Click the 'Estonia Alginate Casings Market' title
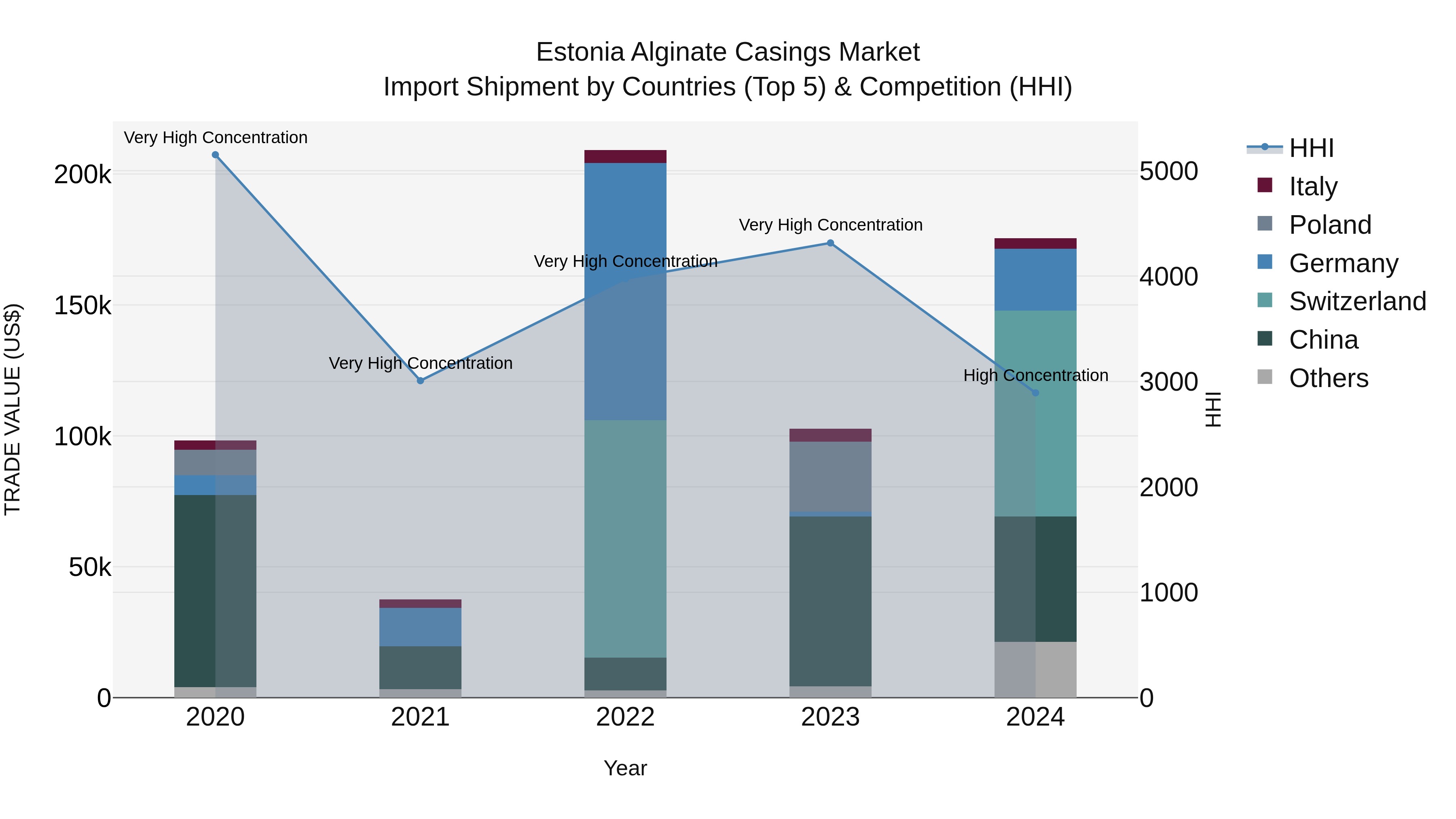 pyautogui.click(x=728, y=52)
